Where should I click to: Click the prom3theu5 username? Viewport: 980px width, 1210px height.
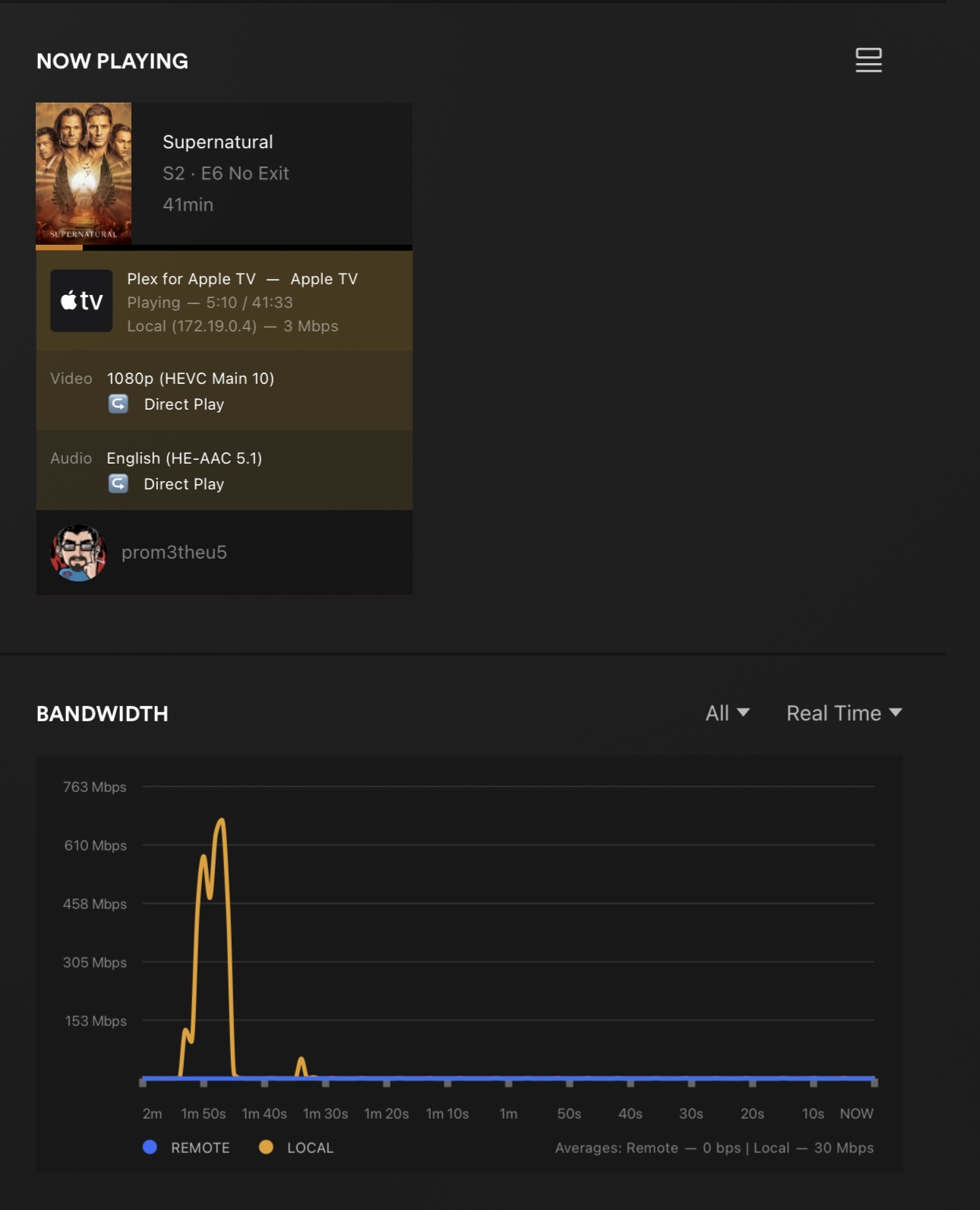(174, 553)
